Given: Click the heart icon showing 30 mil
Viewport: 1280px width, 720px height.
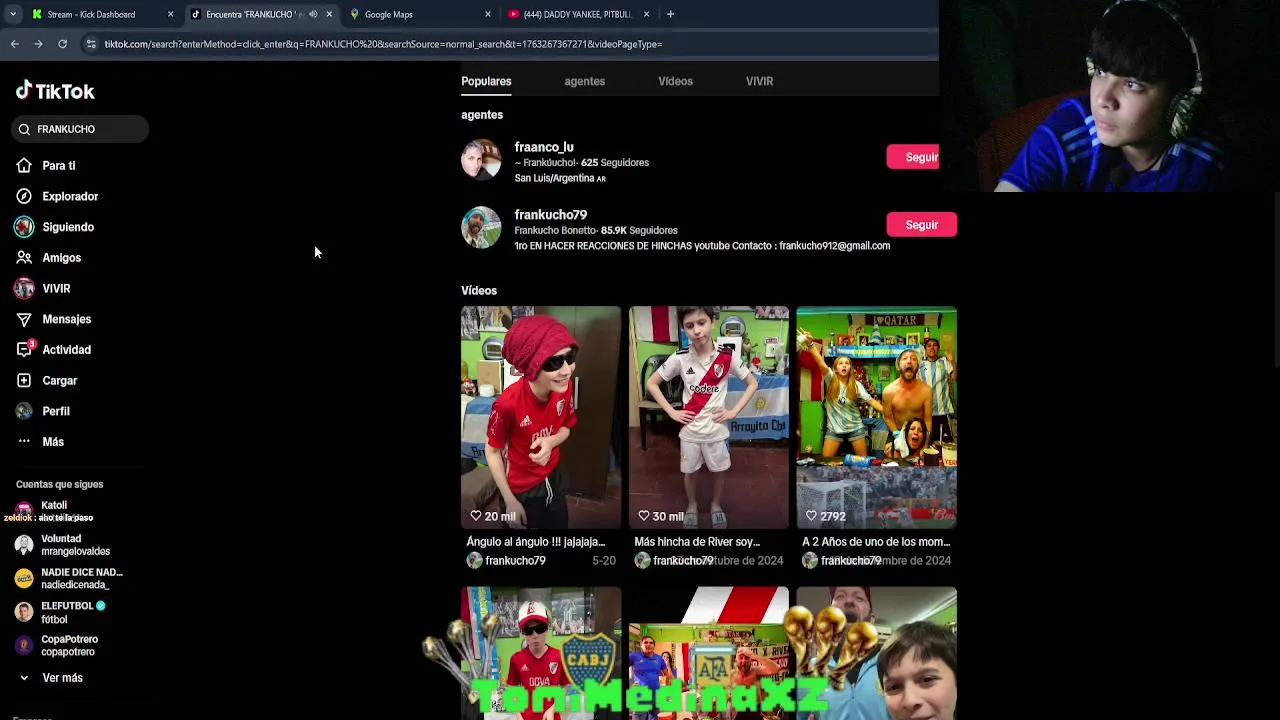Looking at the screenshot, I should (x=644, y=516).
